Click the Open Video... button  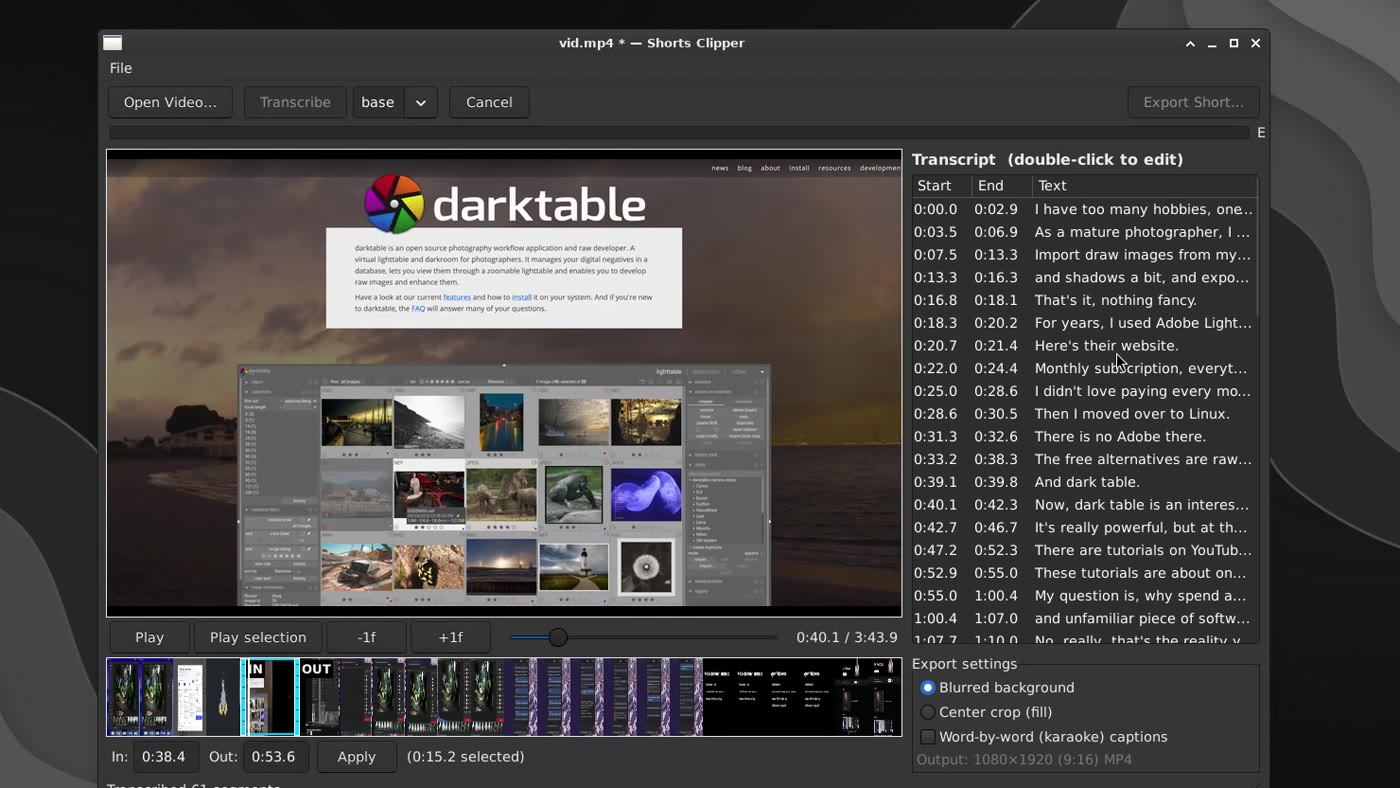pyautogui.click(x=170, y=102)
